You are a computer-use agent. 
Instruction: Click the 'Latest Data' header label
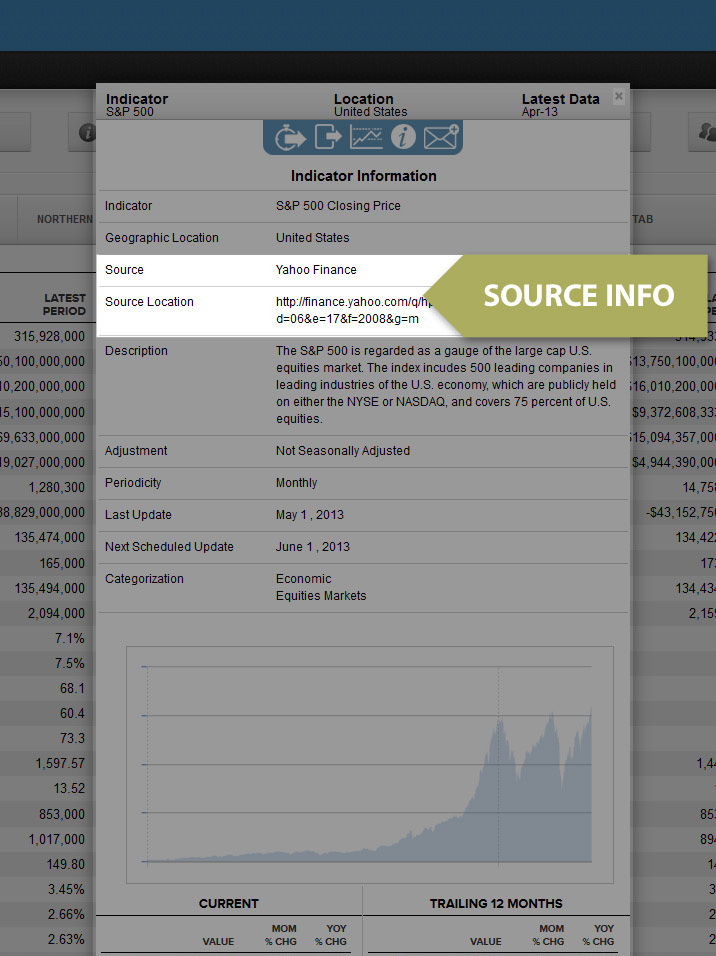[x=560, y=99]
